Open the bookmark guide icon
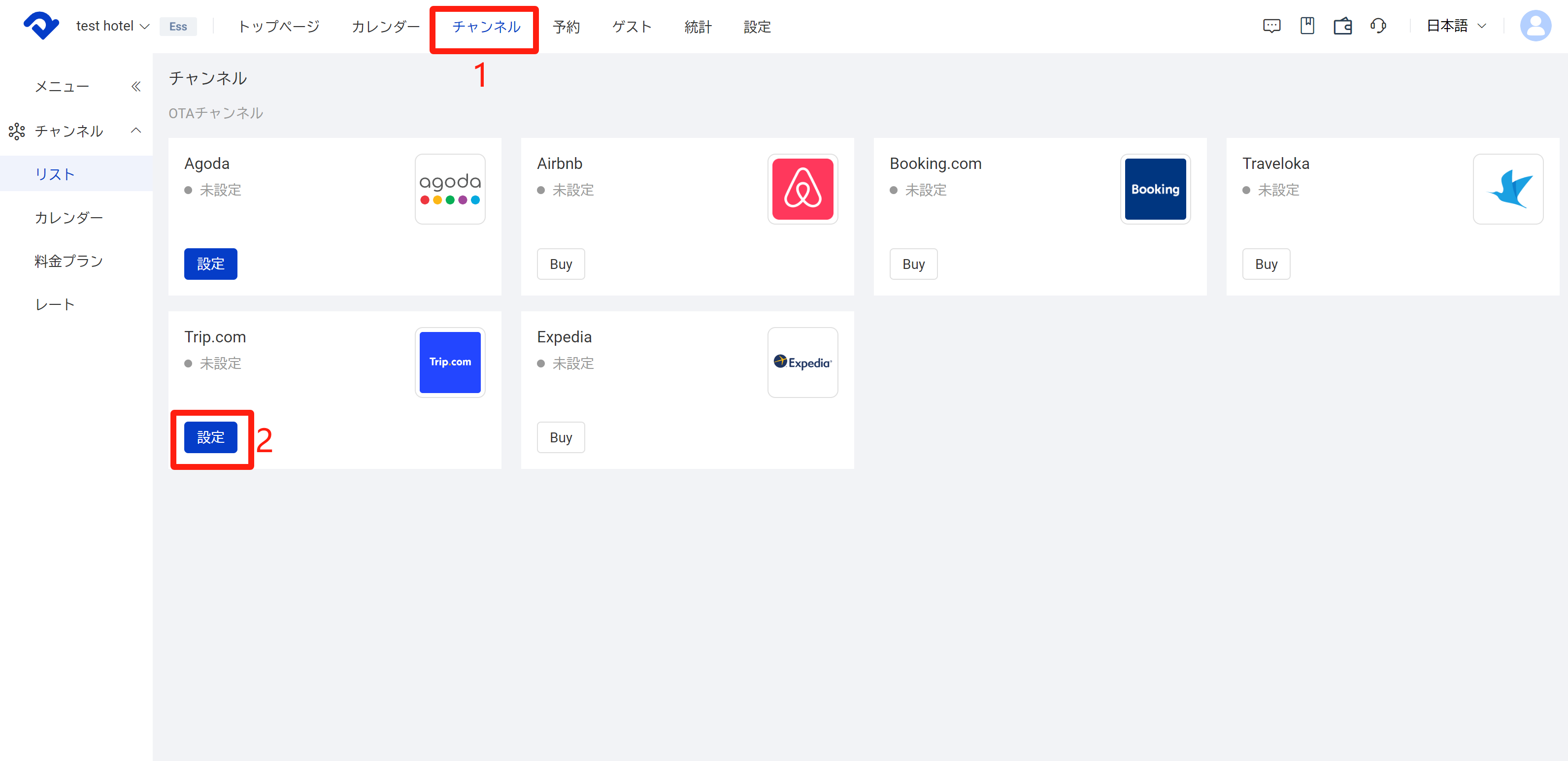This screenshot has height=761, width=1568. (x=1307, y=26)
